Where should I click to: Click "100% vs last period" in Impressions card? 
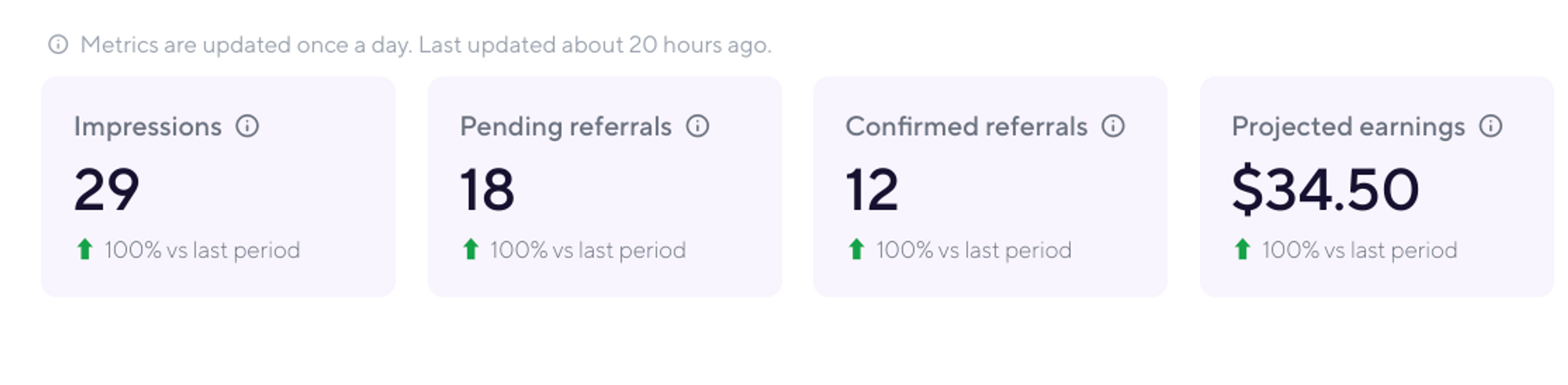coord(202,250)
